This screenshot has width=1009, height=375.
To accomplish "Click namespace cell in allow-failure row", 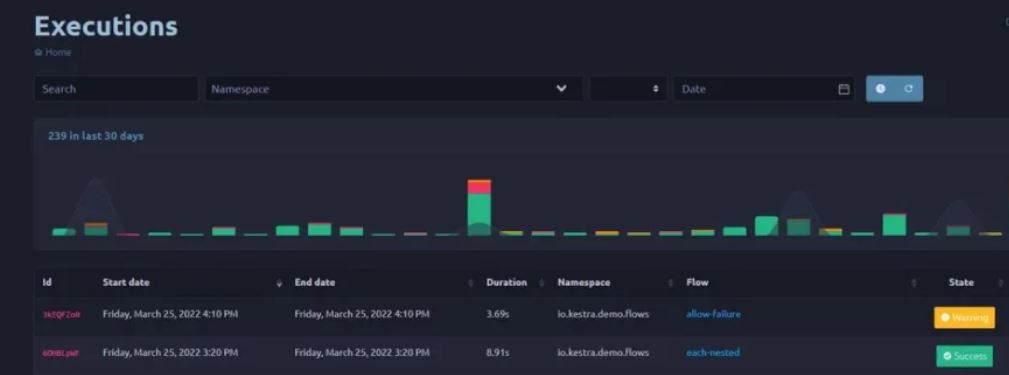I will click(x=603, y=315).
